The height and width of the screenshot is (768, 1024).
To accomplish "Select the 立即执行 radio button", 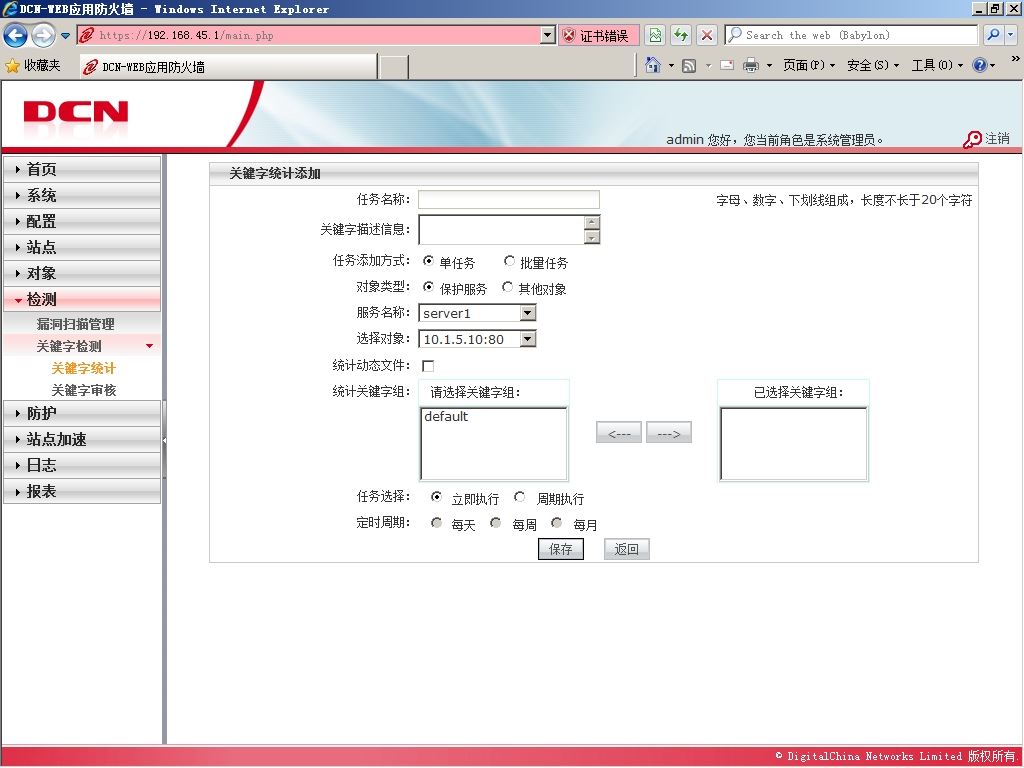I will (x=436, y=497).
